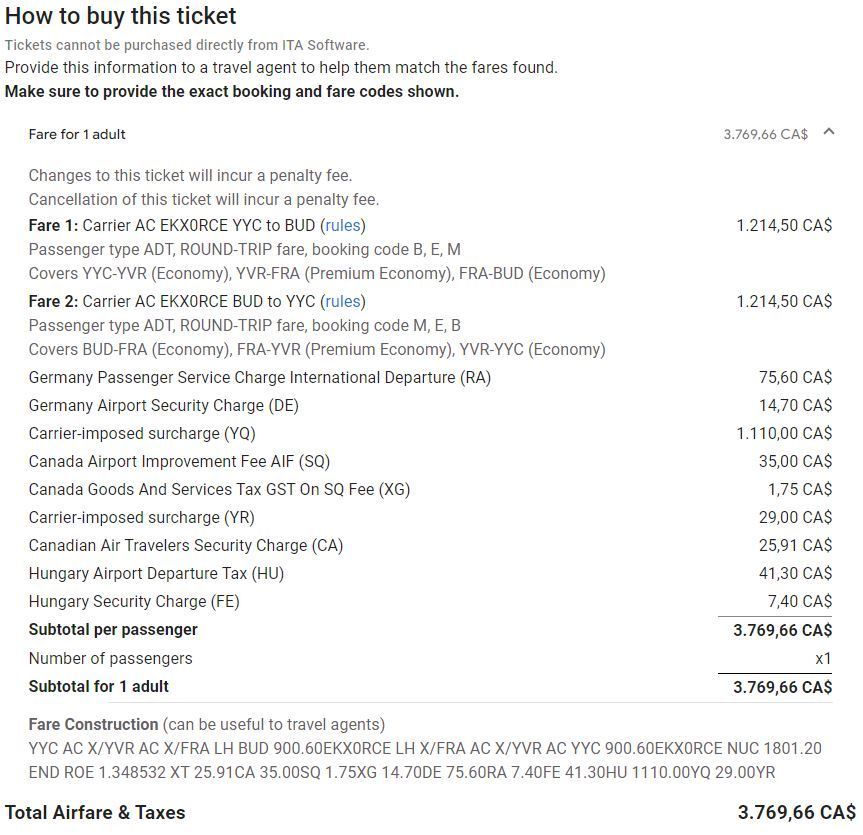
Task: Click the Fare Construction heading text
Action: click(93, 725)
